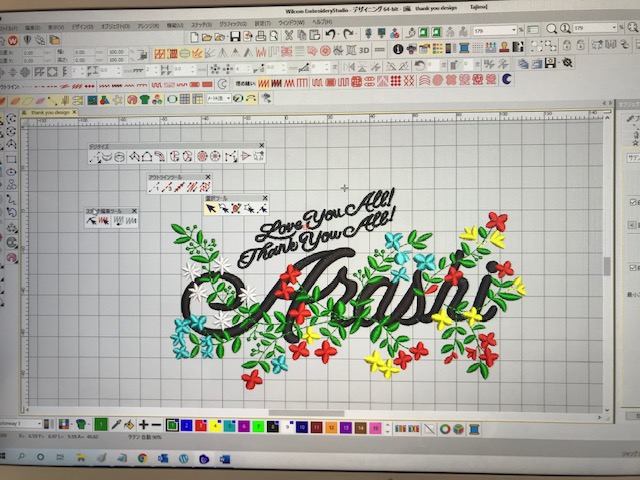Close the デジタイズ floating toolbar

[262, 145]
